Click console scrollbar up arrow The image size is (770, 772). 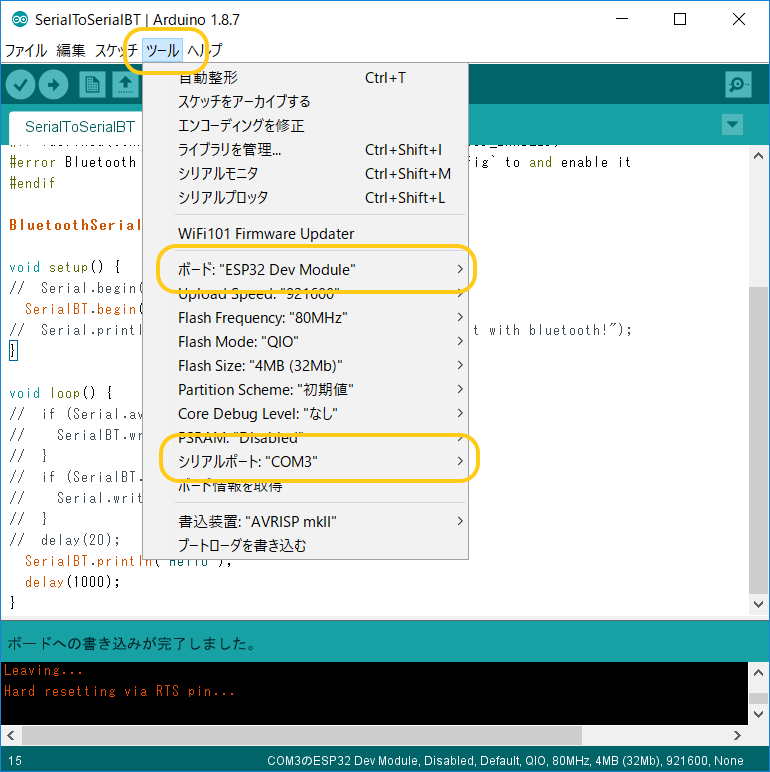pyautogui.click(x=758, y=673)
